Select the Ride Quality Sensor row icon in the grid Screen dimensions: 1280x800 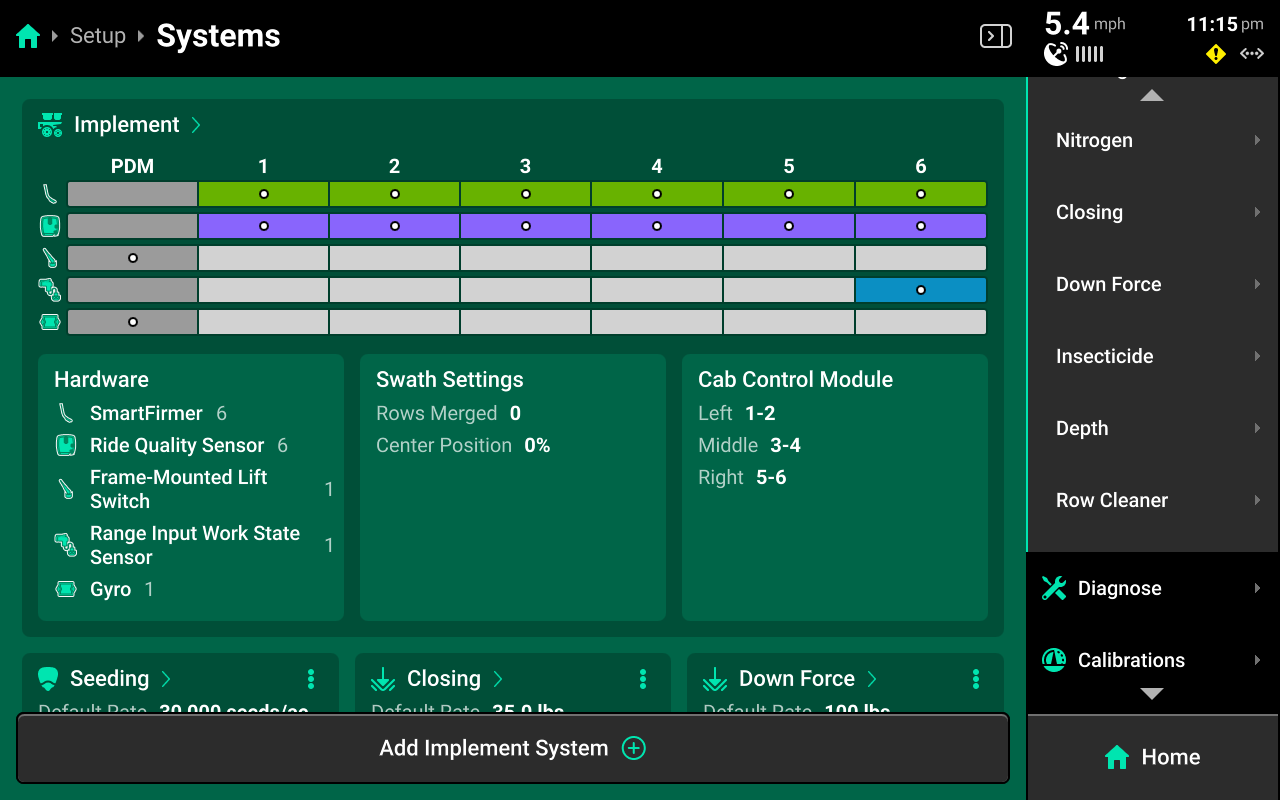click(50, 226)
